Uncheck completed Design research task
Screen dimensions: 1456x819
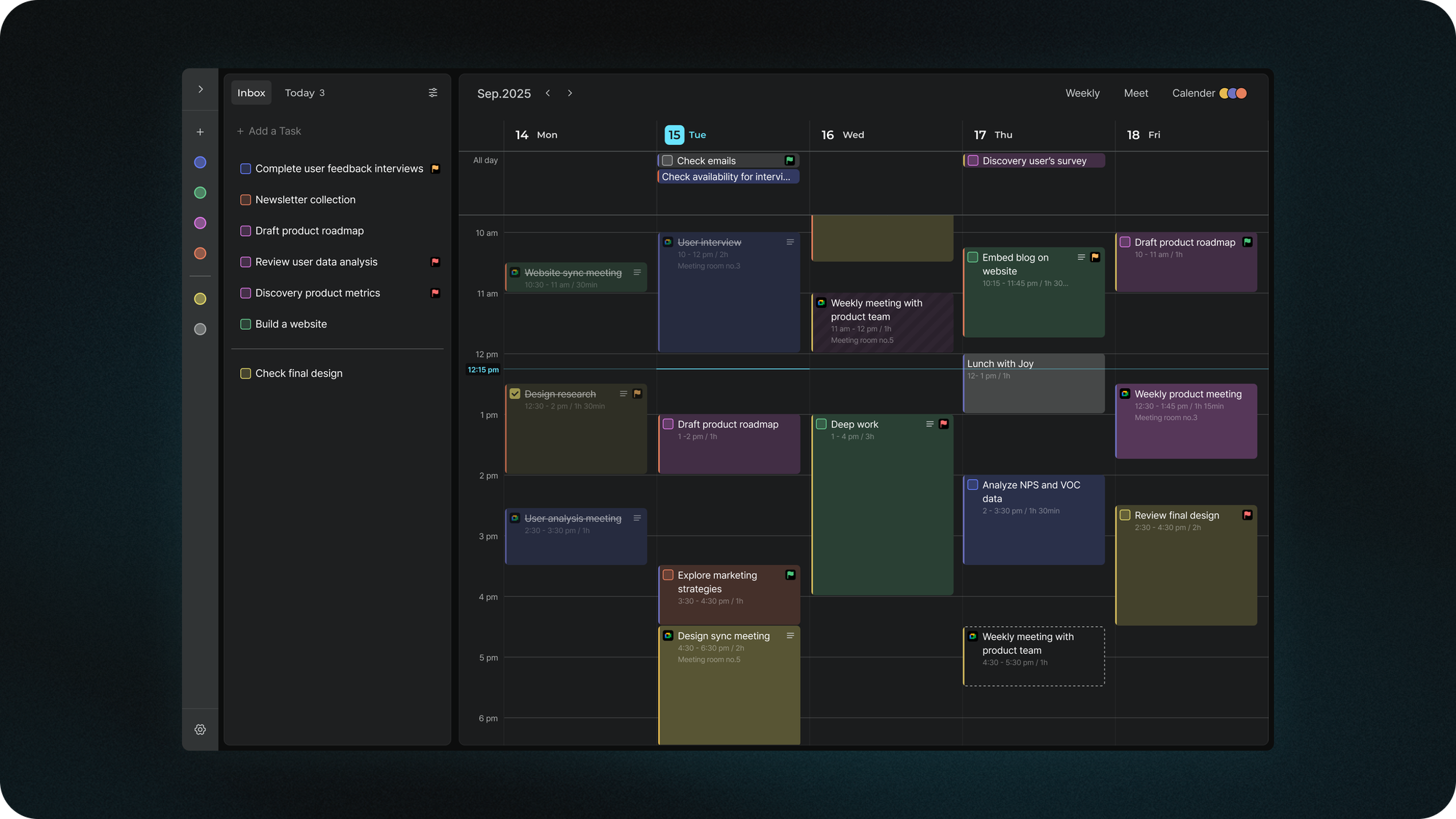coord(515,394)
